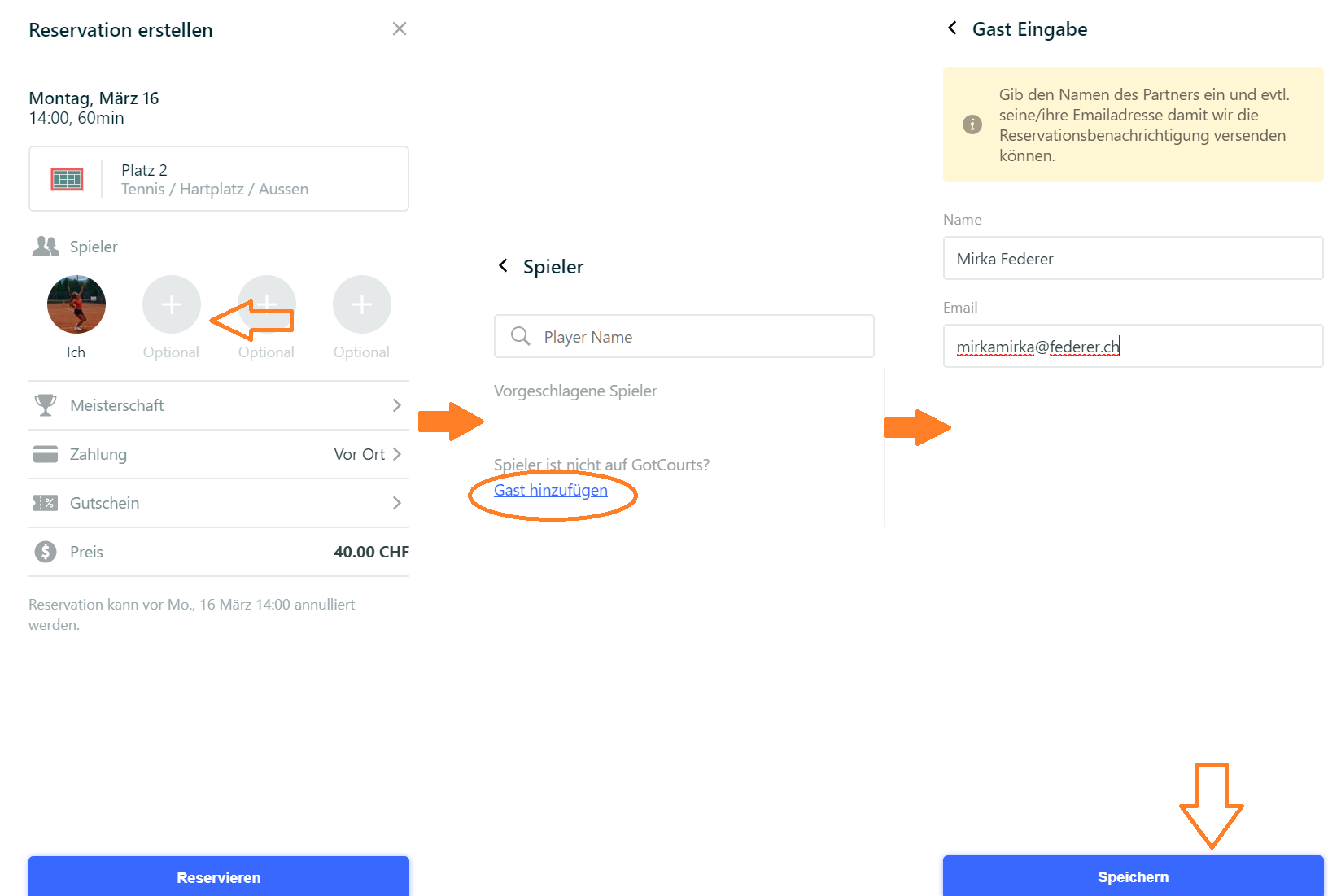This screenshot has width=1328, height=896.
Task: Open the Gast hinzufügen link
Action: [x=551, y=490]
